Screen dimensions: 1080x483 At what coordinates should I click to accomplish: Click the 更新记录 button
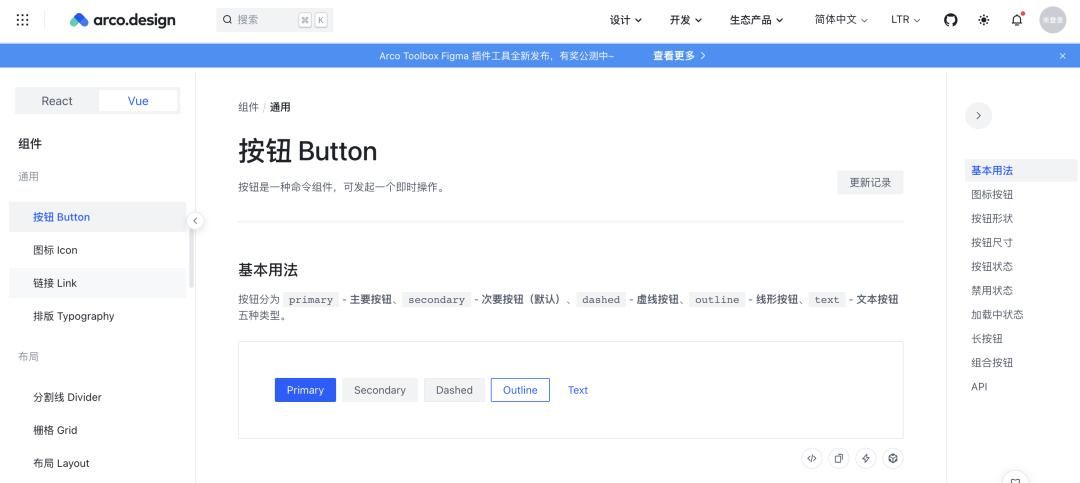pos(870,183)
